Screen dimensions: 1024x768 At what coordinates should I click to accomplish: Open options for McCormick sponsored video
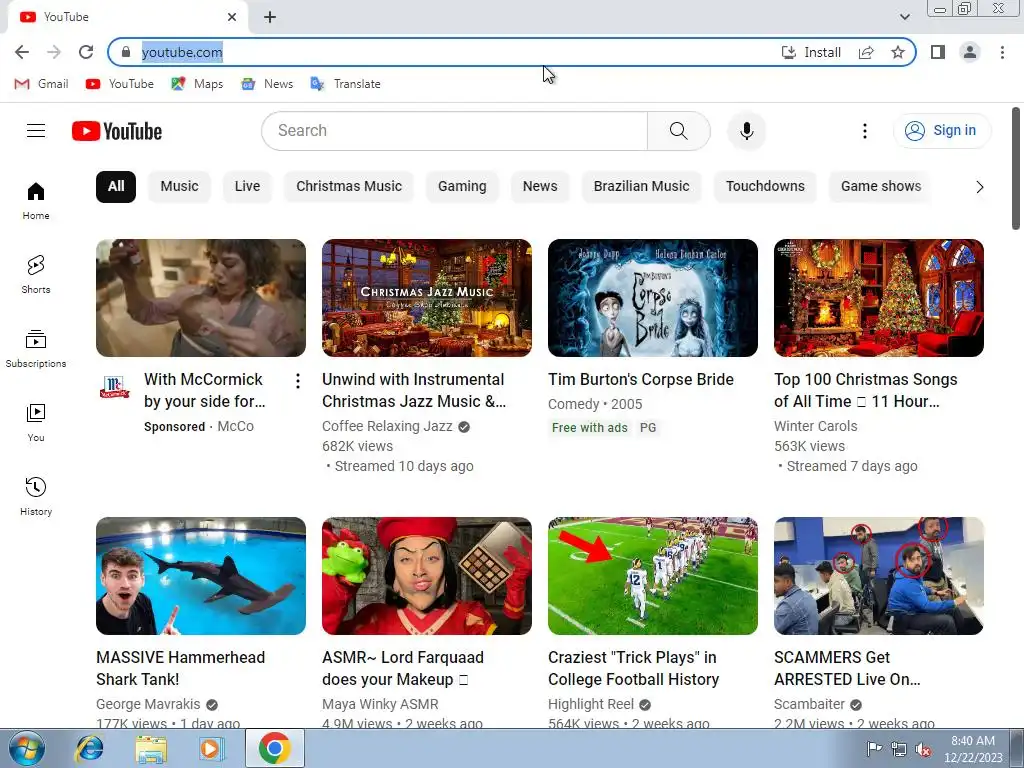click(x=298, y=381)
